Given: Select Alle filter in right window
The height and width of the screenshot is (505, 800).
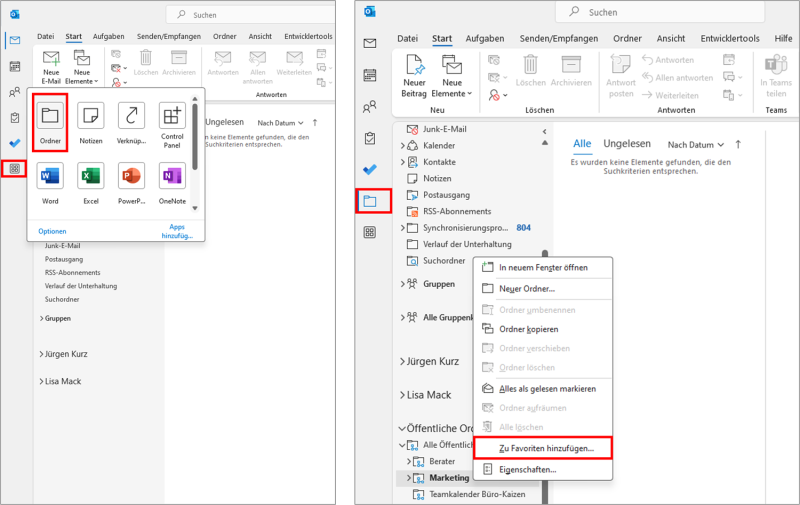Looking at the screenshot, I should pyautogui.click(x=582, y=144).
